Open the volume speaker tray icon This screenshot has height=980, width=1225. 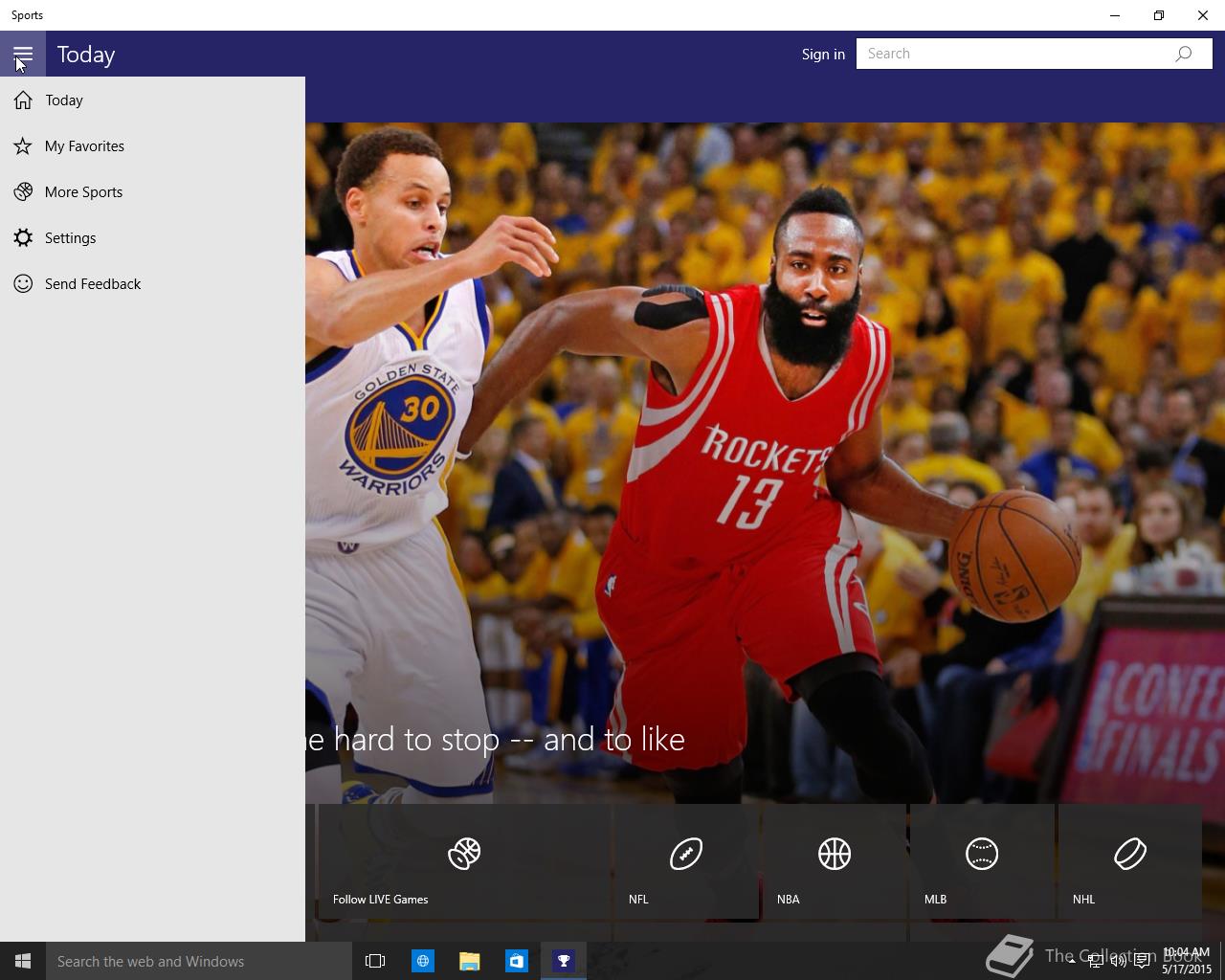1118,961
